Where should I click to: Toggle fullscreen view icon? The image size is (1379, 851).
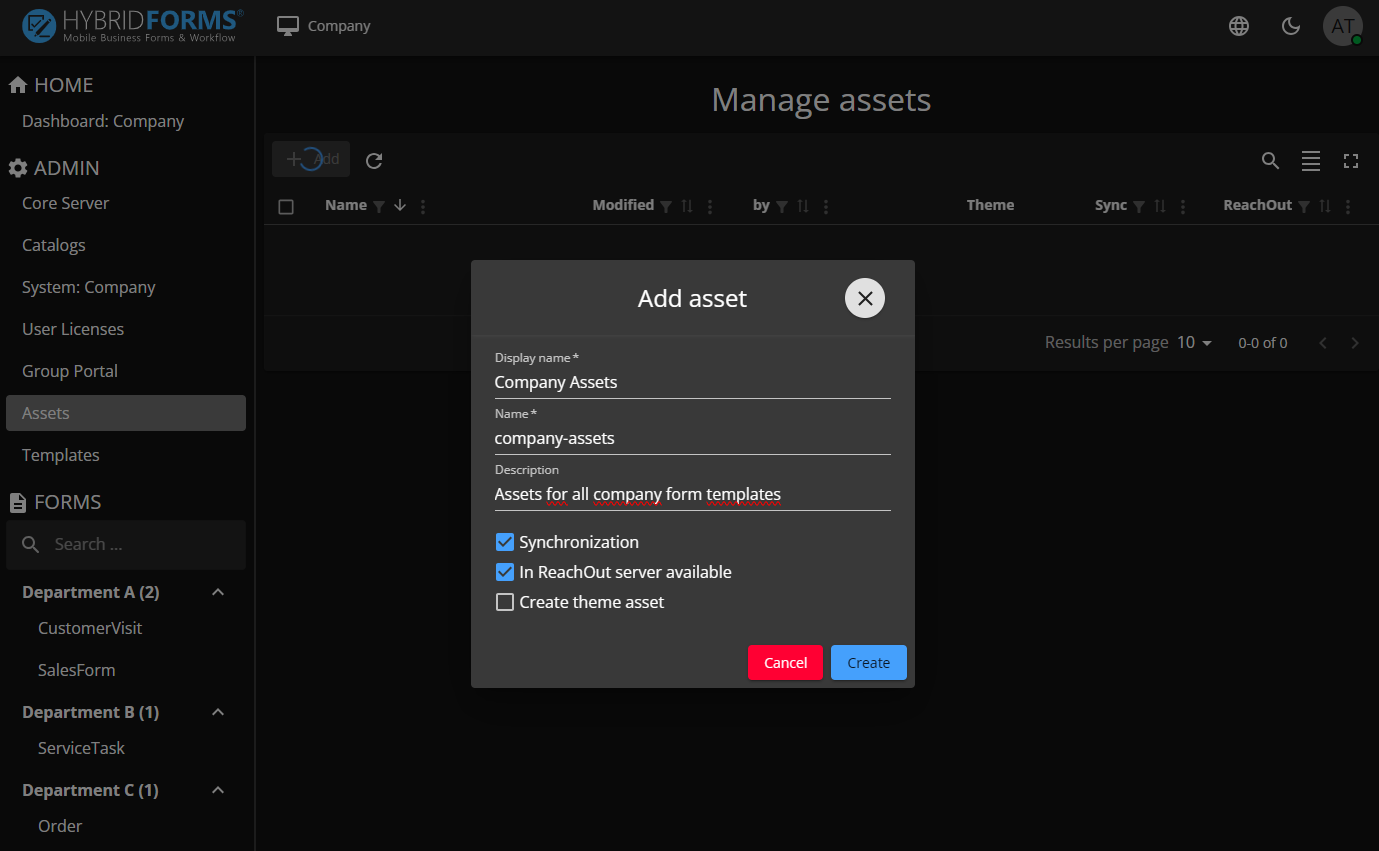[x=1351, y=160]
